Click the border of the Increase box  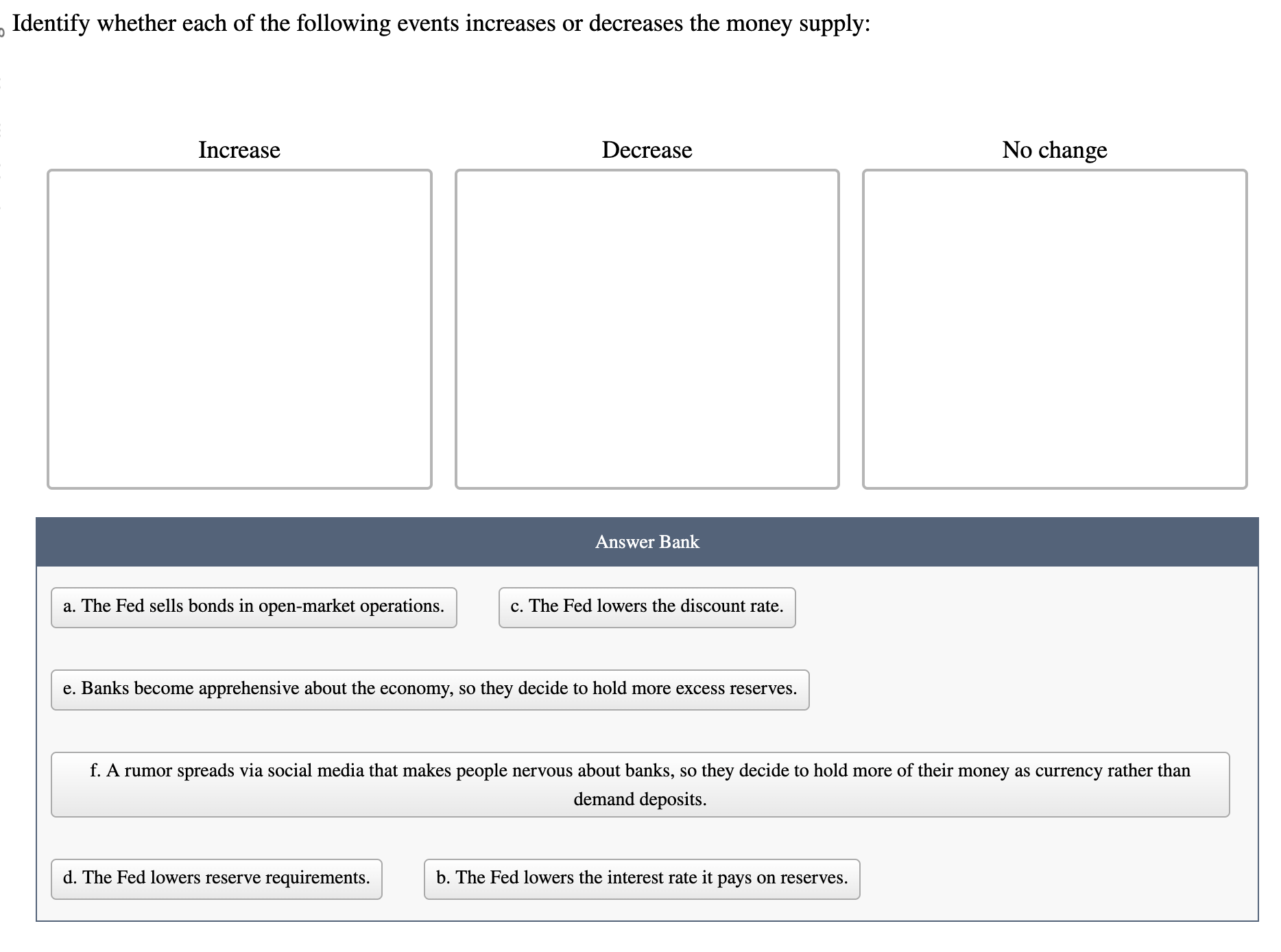tap(239, 171)
